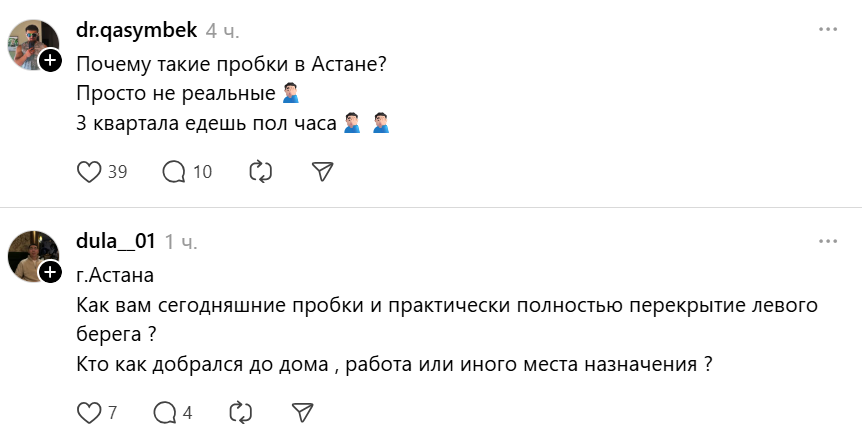Screen dimensions: 862x433
Task: Follow dr.qasymbek via plus badge
Action: coord(51,62)
